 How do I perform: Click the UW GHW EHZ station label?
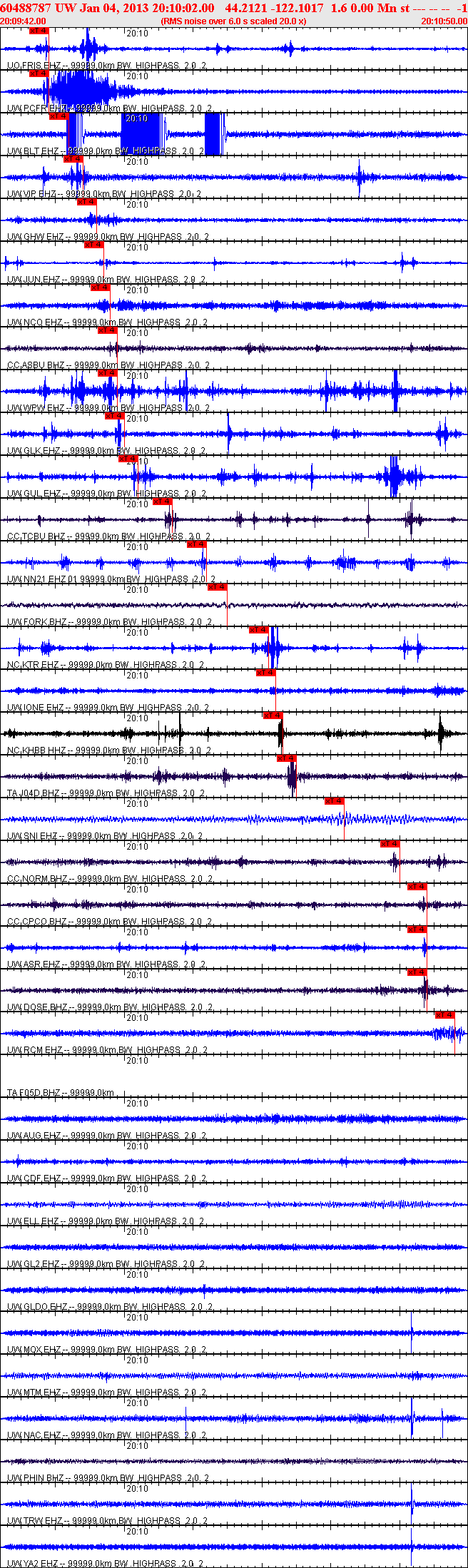[36, 237]
